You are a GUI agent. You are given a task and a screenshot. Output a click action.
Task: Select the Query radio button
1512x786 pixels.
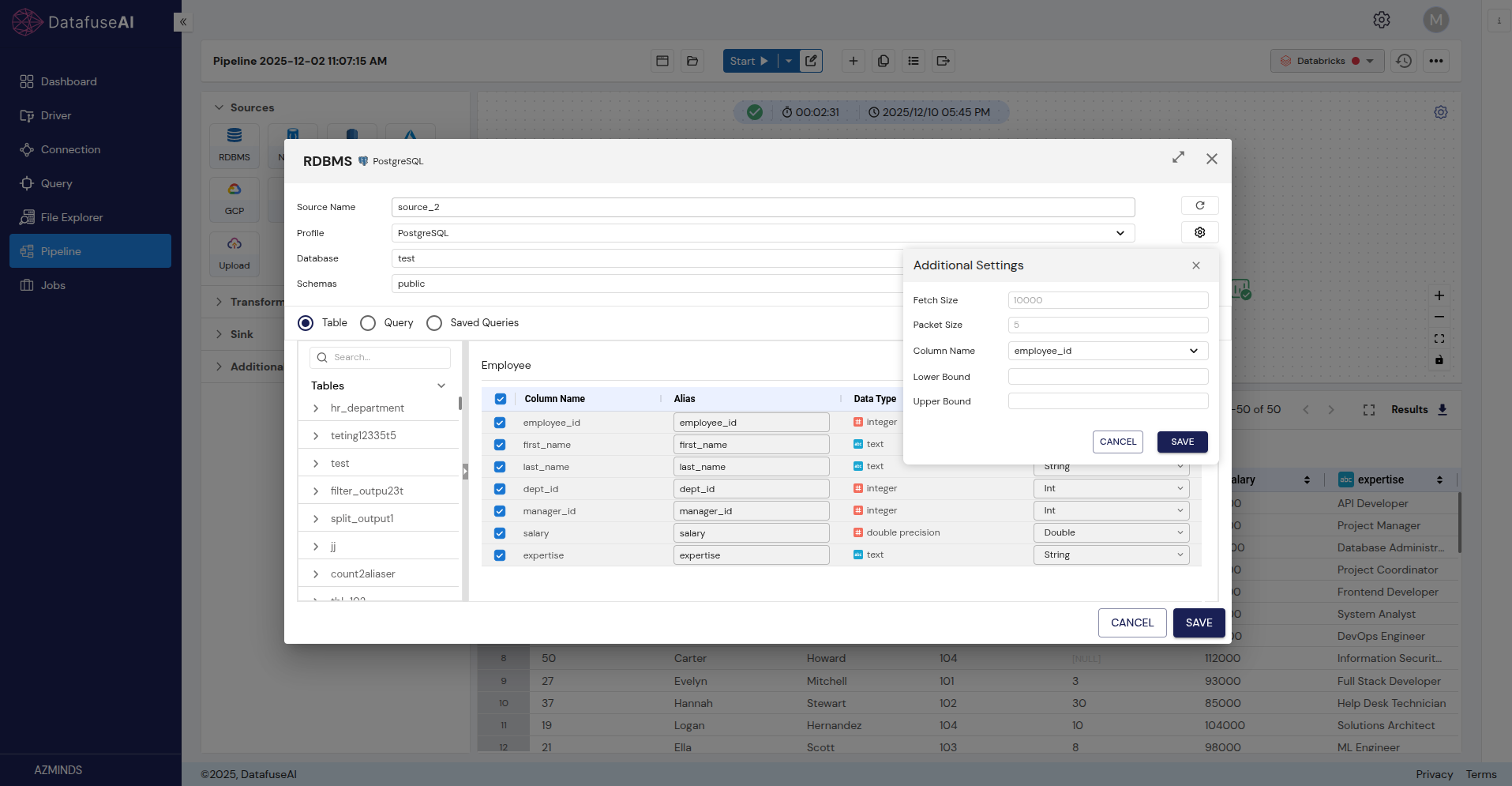368,323
